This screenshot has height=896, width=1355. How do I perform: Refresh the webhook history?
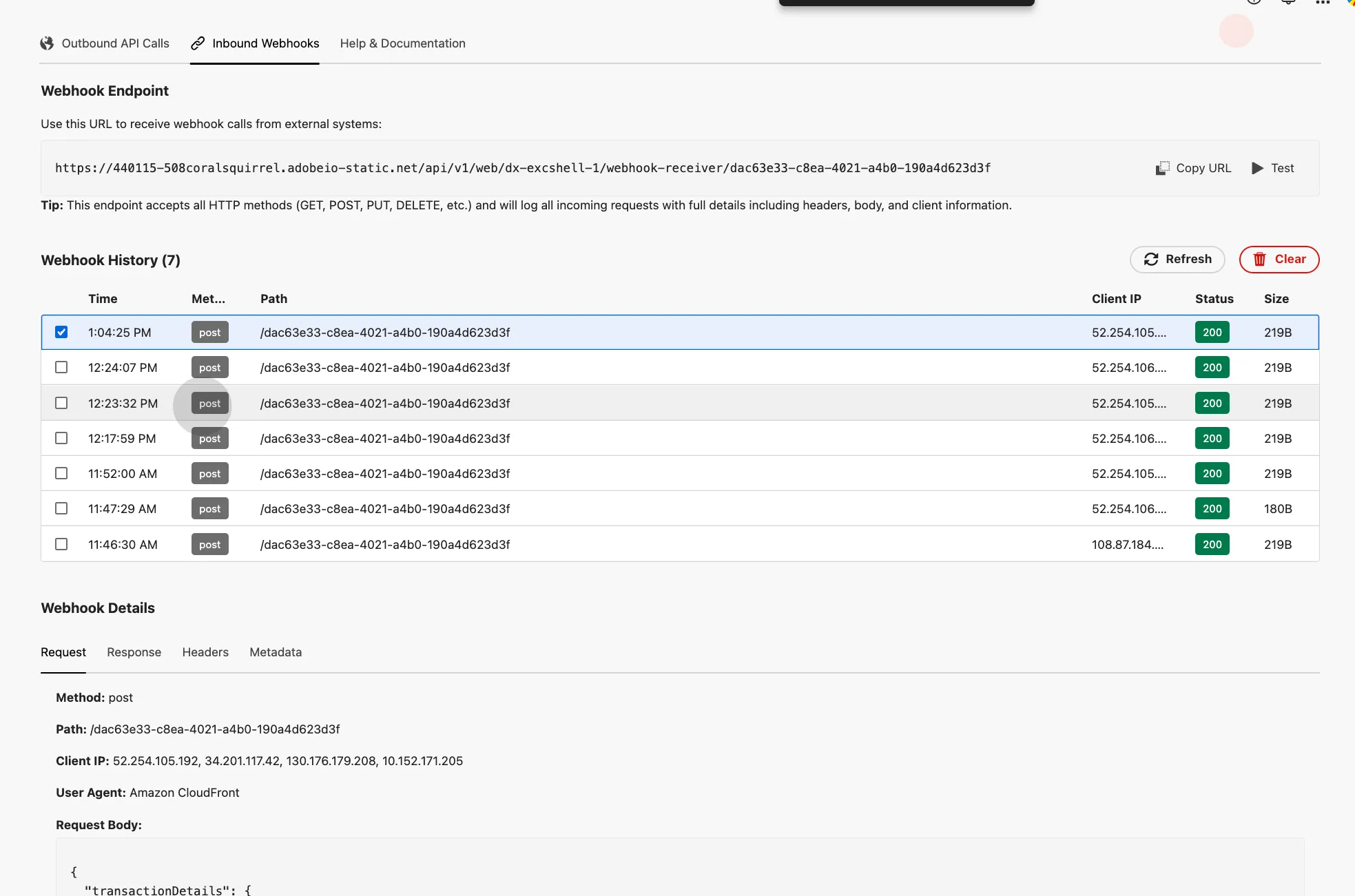point(1177,260)
